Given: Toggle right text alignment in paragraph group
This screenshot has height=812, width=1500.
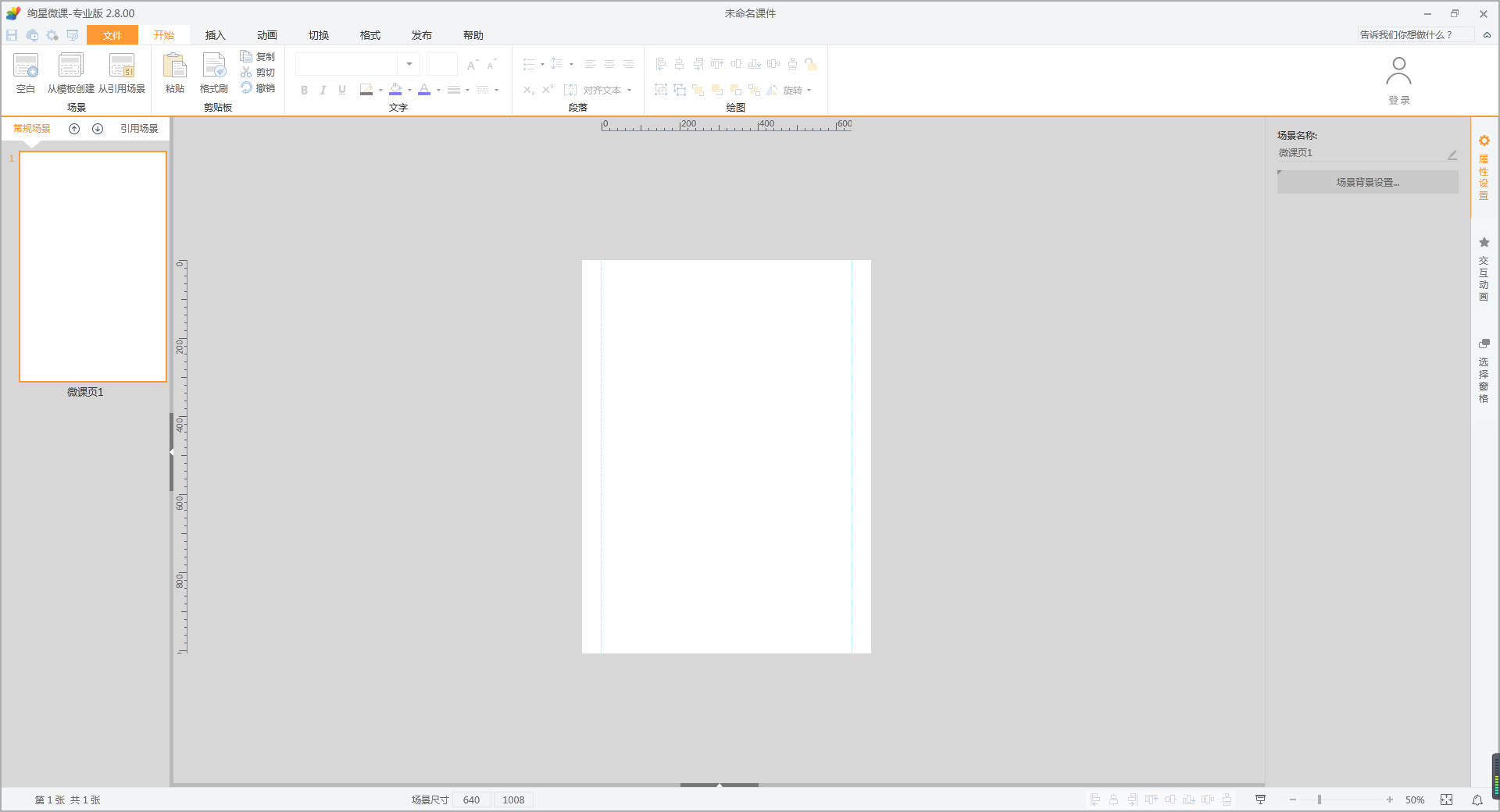Looking at the screenshot, I should point(628,64).
